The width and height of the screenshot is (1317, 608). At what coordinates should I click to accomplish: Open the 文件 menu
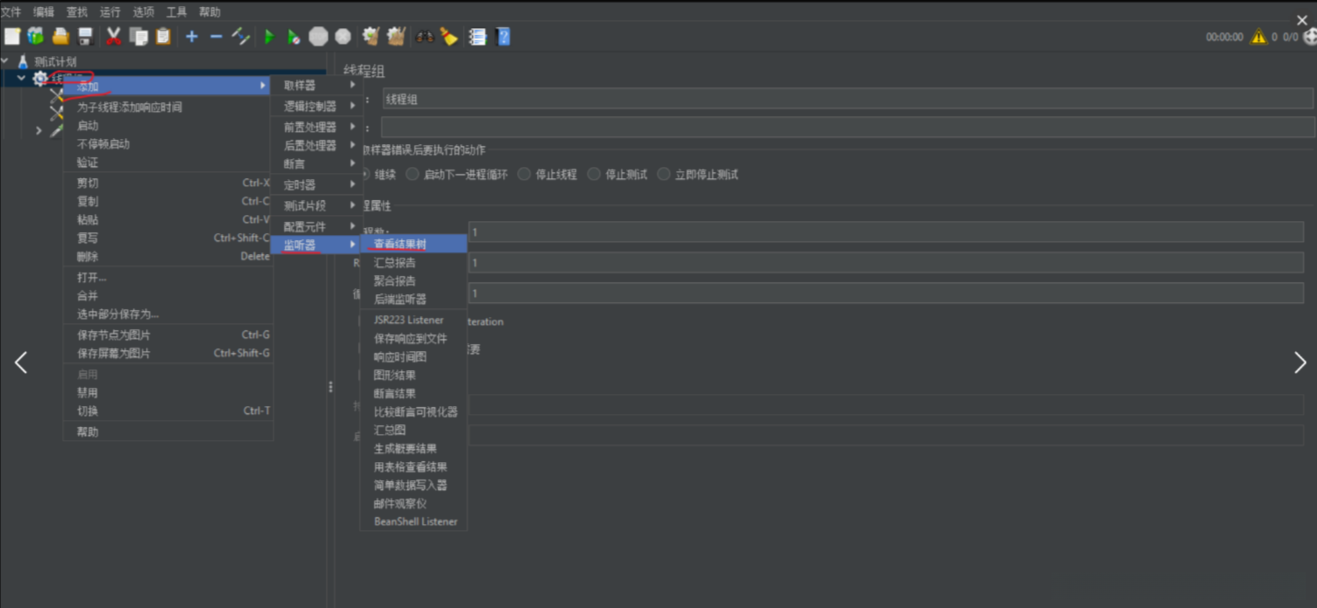click(x=11, y=12)
